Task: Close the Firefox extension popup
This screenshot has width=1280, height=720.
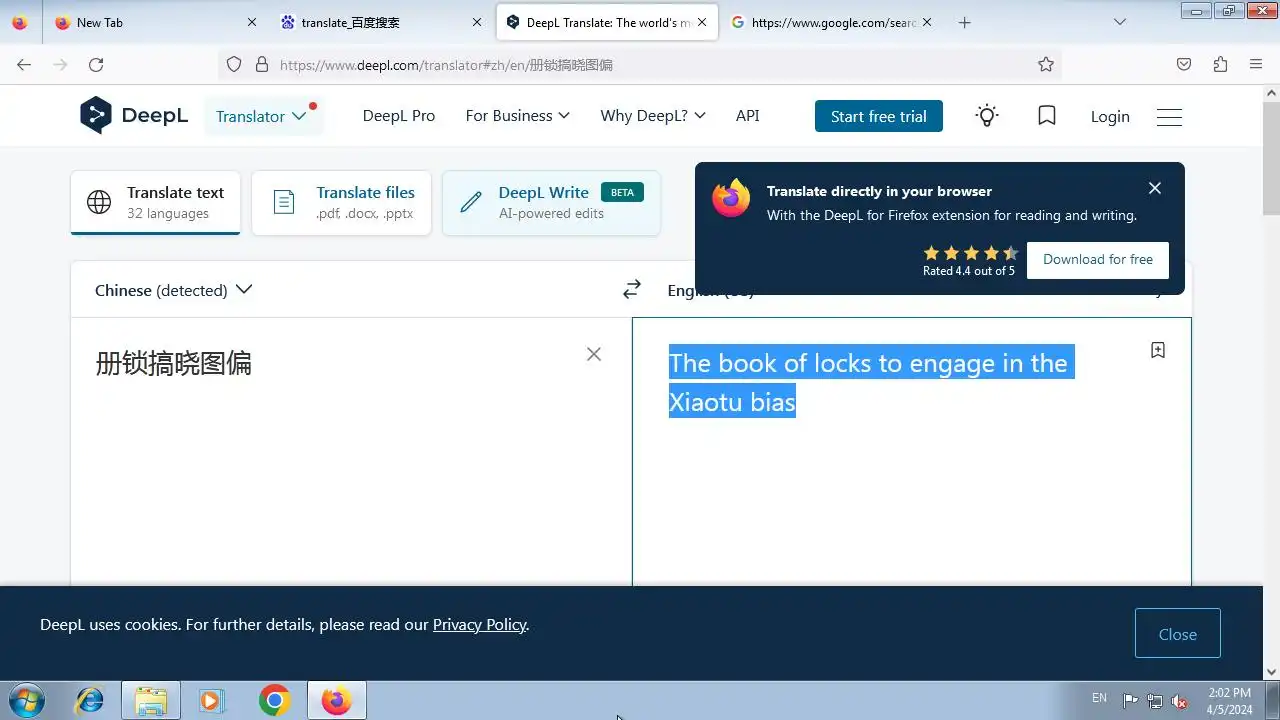Action: coord(1155,188)
